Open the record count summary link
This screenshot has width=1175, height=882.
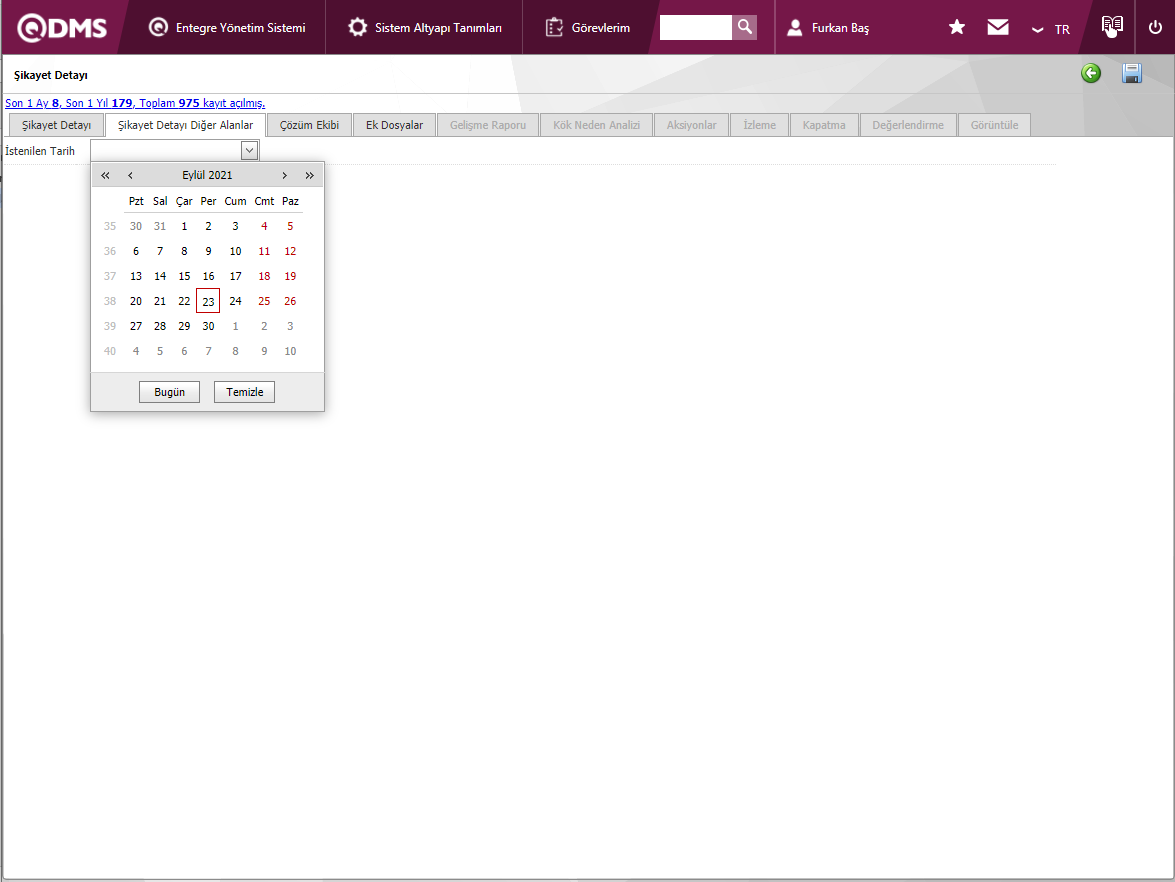coord(135,103)
